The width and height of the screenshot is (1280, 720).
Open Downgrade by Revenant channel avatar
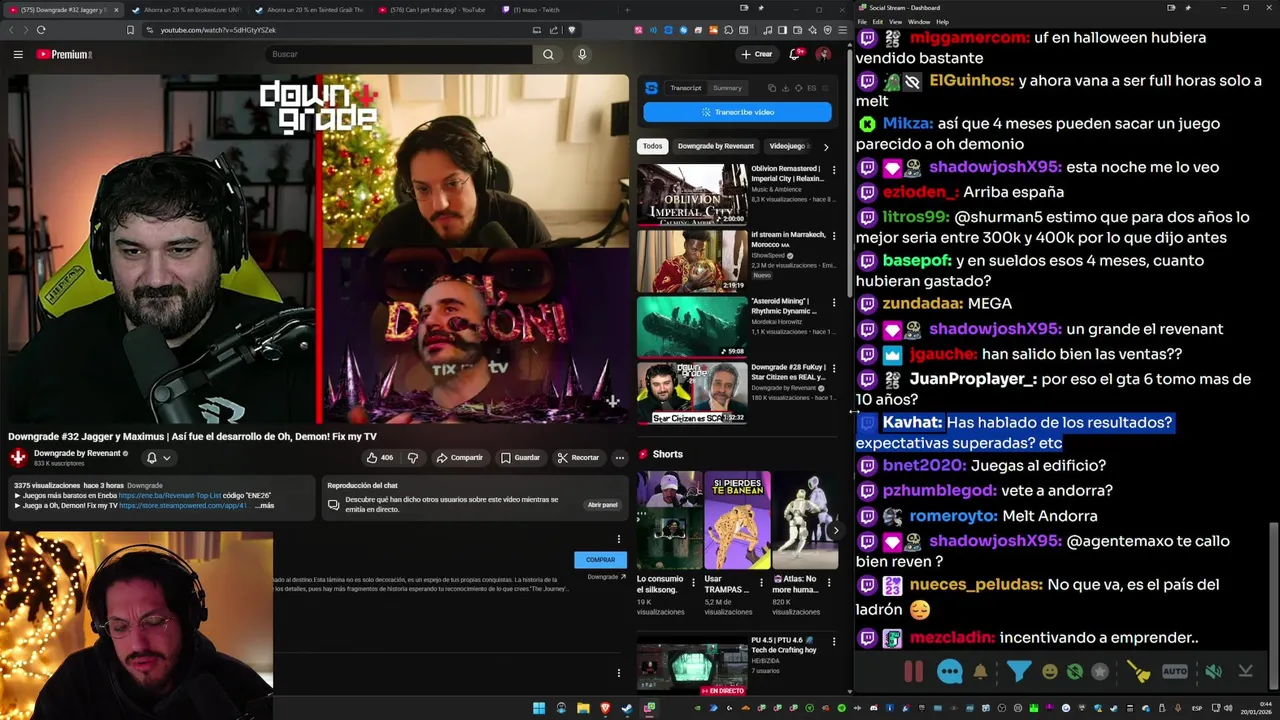[18, 457]
